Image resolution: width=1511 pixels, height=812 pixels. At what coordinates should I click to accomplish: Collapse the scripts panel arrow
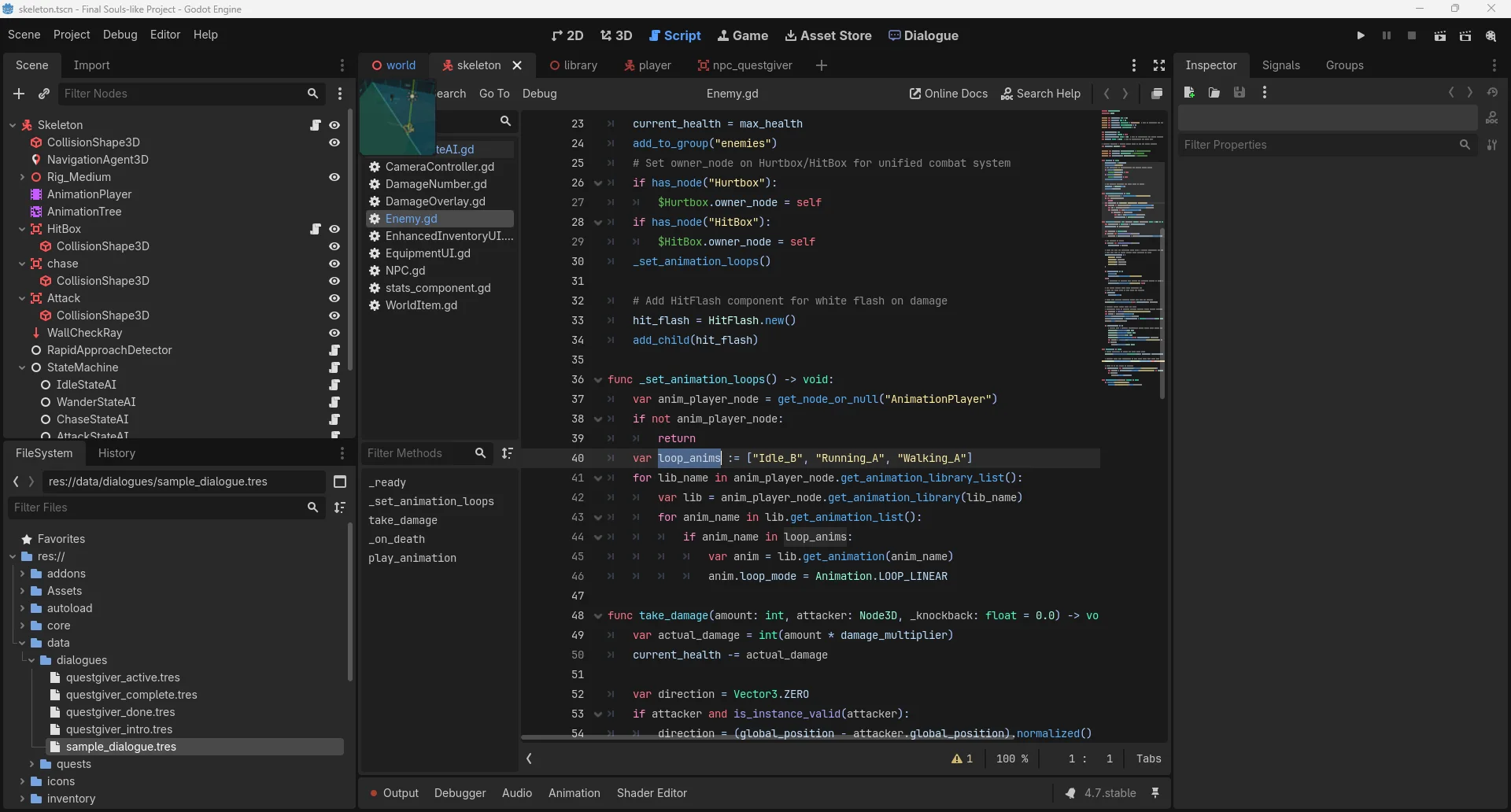(x=530, y=758)
